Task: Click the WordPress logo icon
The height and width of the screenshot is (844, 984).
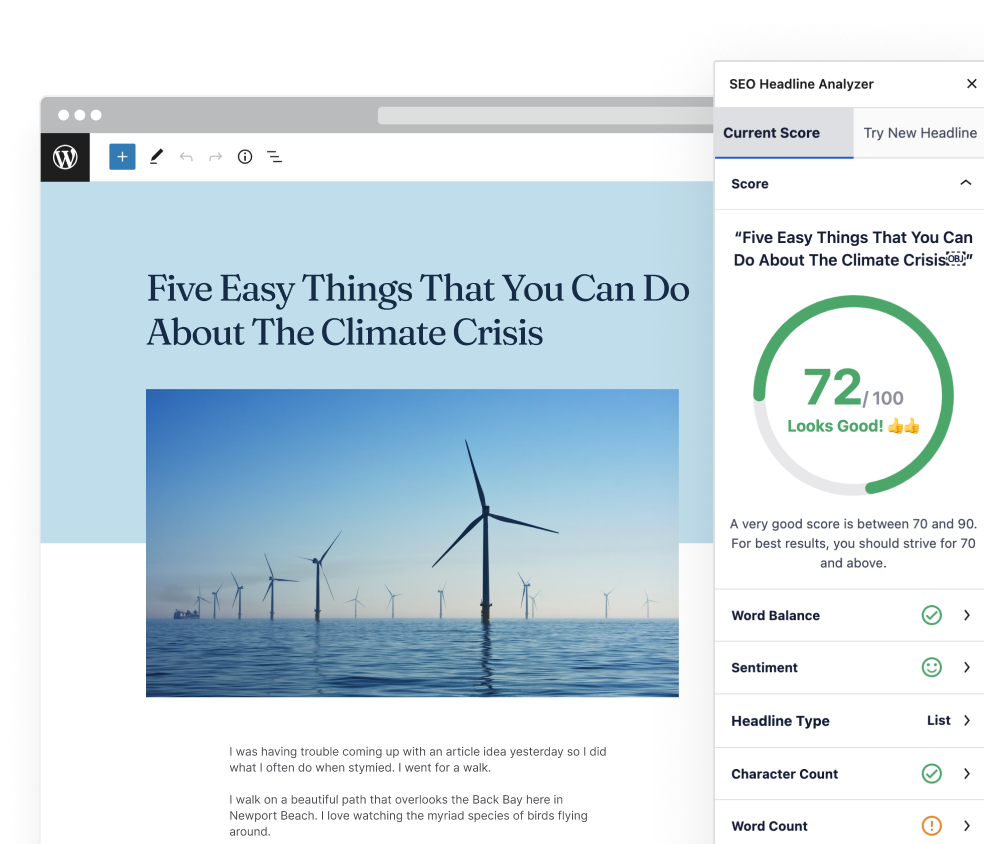Action: pos(65,157)
